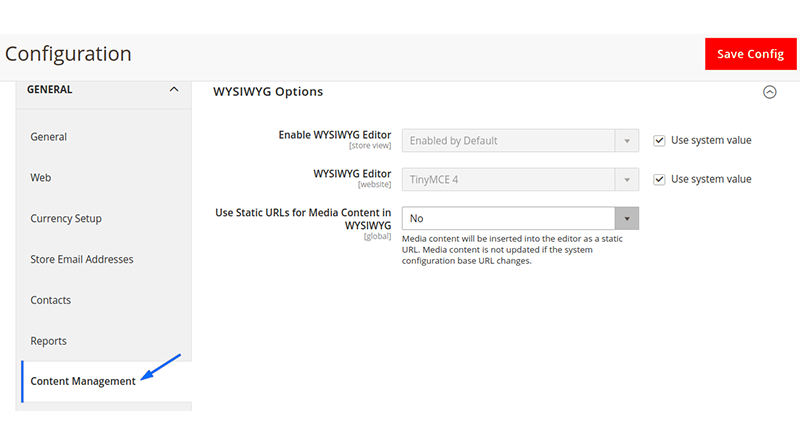Screen dimensions: 800x445
Task: Select Reports in the sidebar
Action: [x=48, y=341]
